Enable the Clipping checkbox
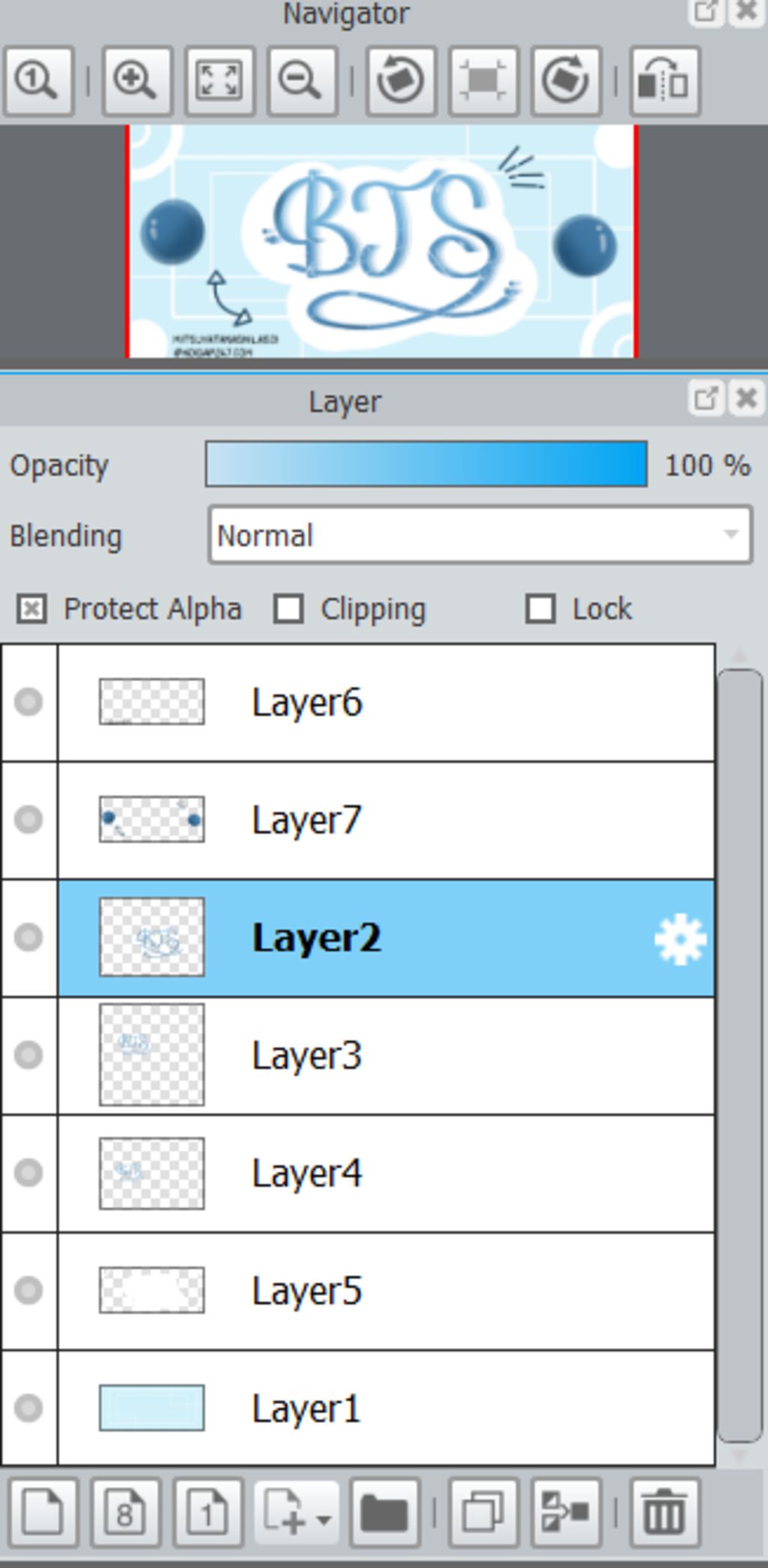Viewport: 768px width, 1568px height. coord(289,609)
